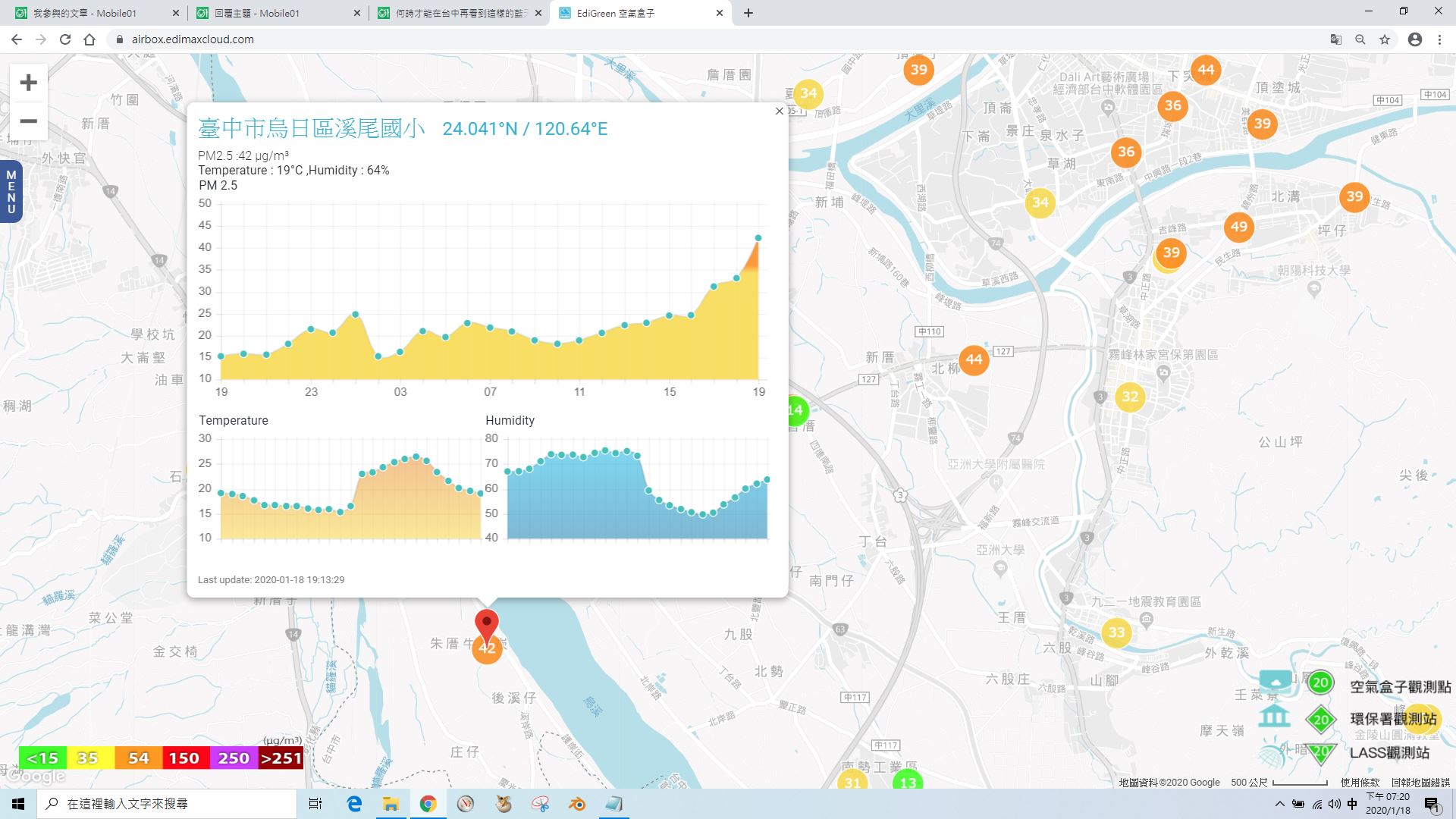1456x819 pixels.
Task: Open the orange 49 station marker
Action: click(1238, 227)
